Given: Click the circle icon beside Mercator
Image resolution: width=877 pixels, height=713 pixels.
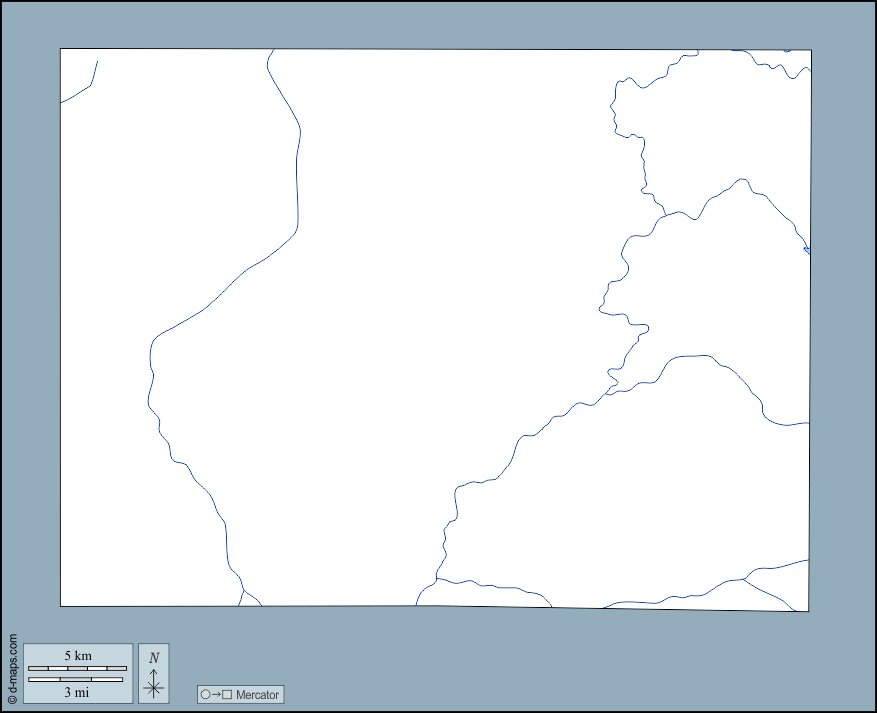Looking at the screenshot, I should 205,695.
